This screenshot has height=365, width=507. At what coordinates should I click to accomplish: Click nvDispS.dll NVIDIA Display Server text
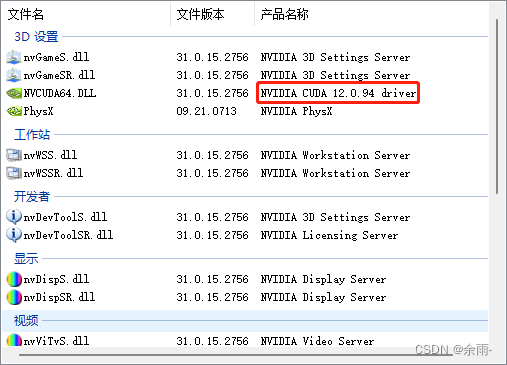click(323, 279)
